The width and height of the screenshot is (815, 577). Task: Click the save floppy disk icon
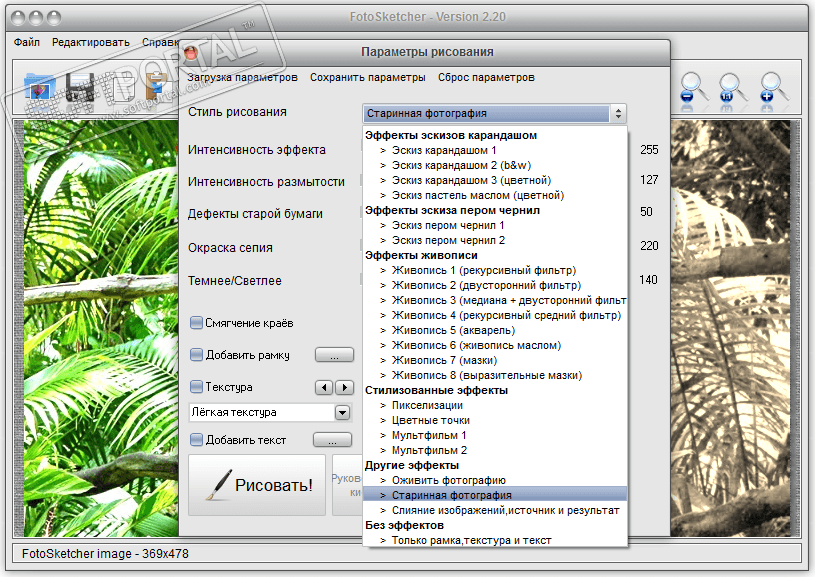(x=79, y=87)
